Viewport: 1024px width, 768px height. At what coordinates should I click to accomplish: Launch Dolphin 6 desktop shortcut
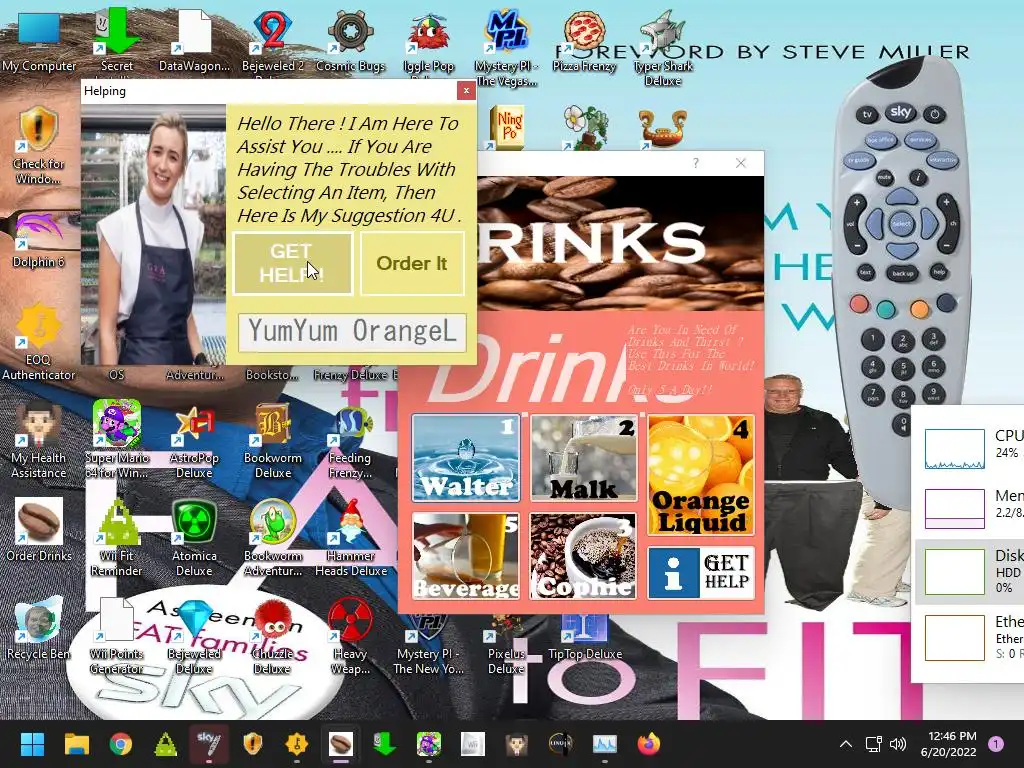coord(38,239)
